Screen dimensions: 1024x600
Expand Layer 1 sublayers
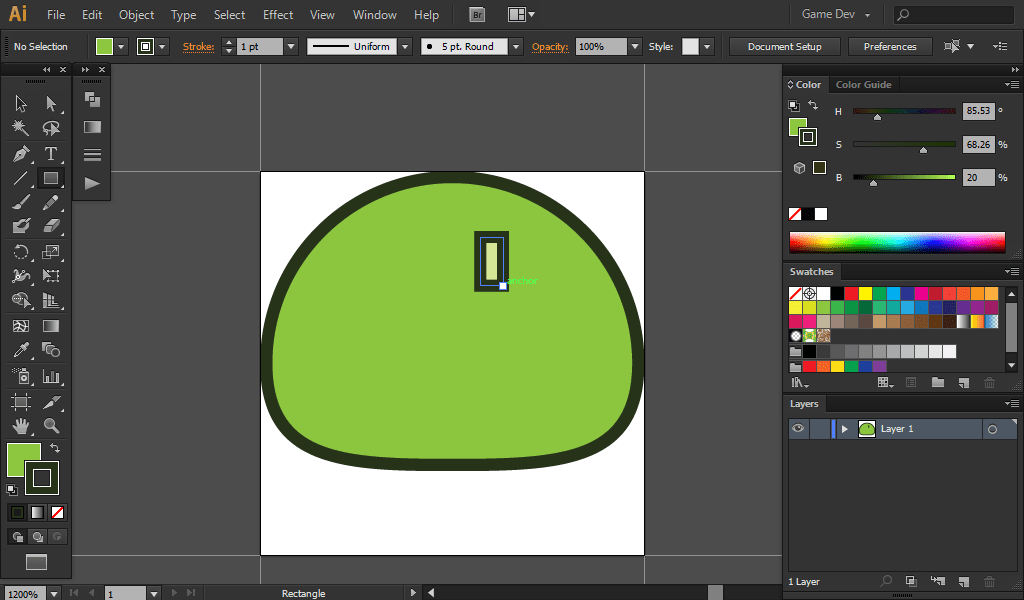coord(845,429)
